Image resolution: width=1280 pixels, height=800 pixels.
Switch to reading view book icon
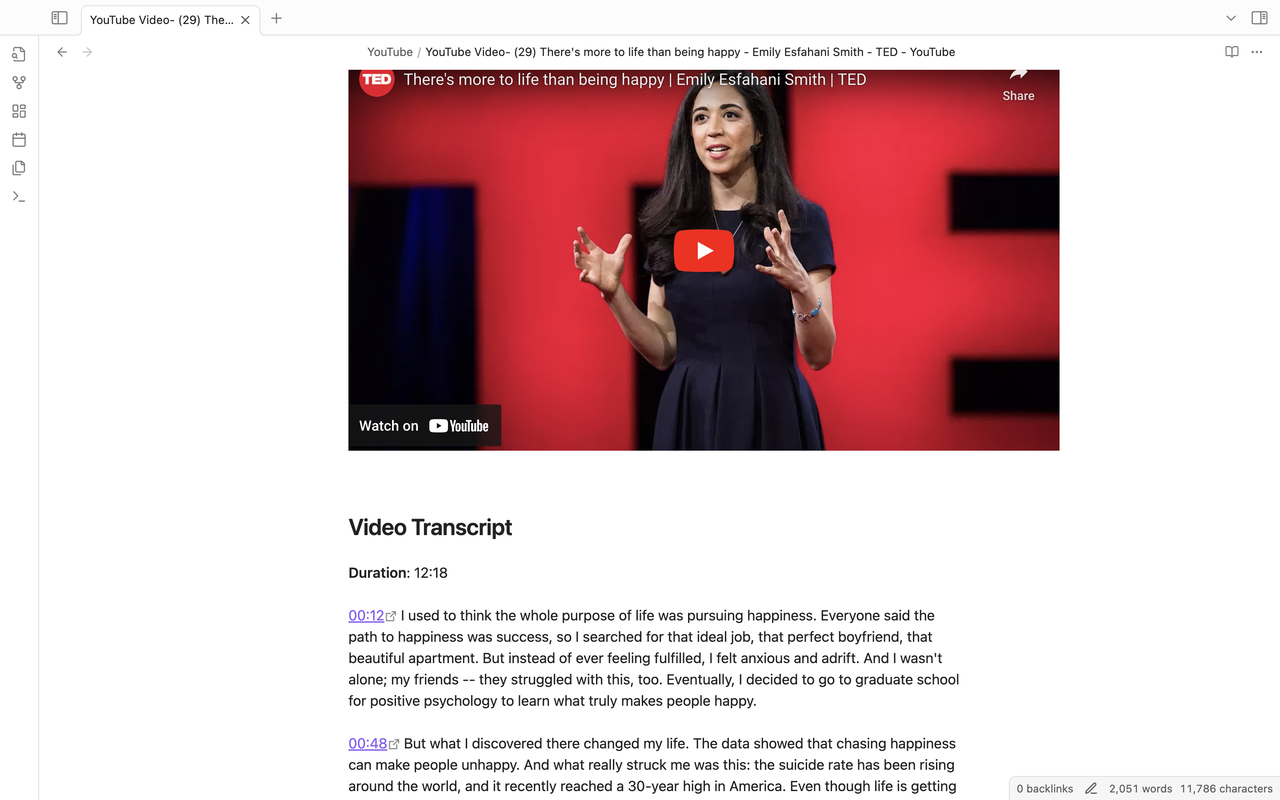click(1232, 52)
